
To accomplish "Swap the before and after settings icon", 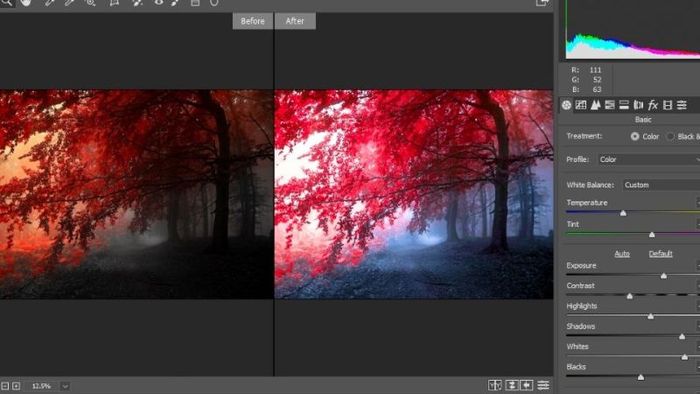I will pyautogui.click(x=512, y=385).
